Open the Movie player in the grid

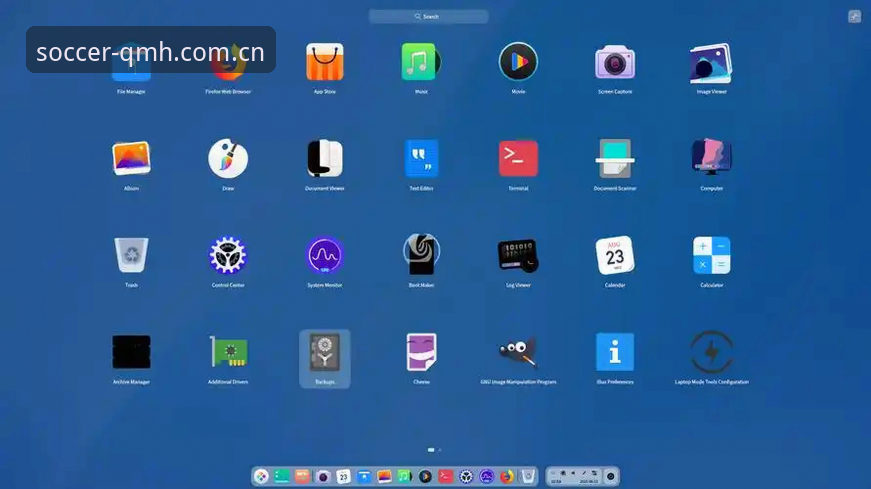pyautogui.click(x=518, y=62)
